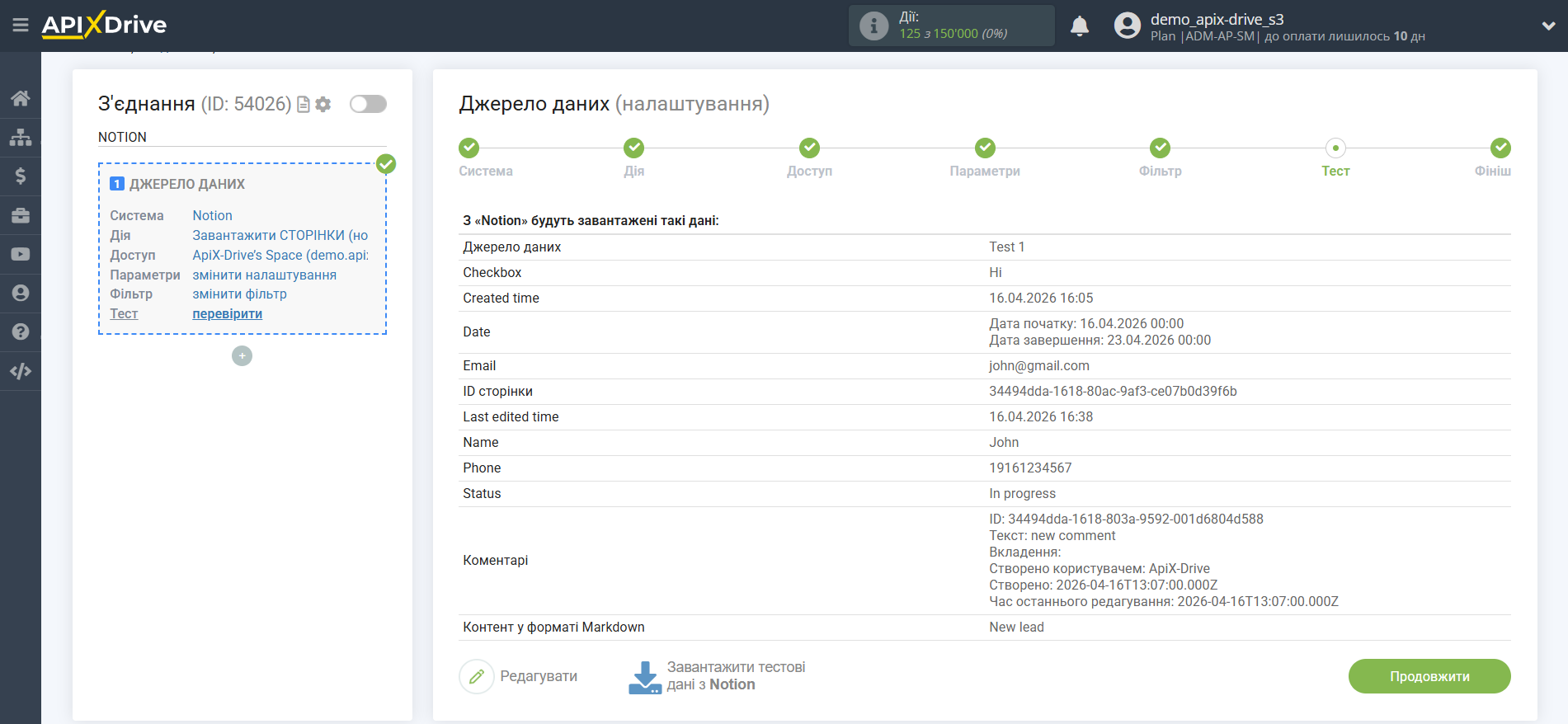Click the actions counter '125 з 150'000'
The height and width of the screenshot is (724, 1568).
click(x=953, y=34)
